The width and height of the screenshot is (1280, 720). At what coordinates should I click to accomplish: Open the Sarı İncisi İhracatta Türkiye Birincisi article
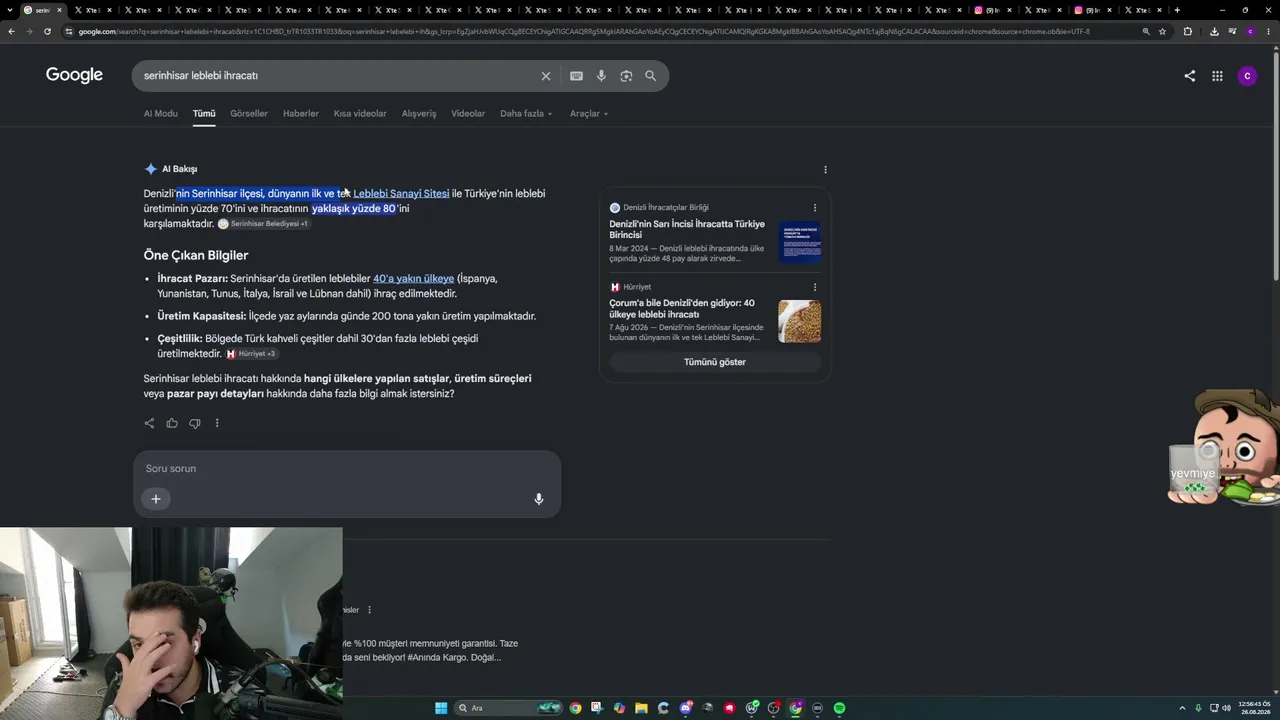687,229
